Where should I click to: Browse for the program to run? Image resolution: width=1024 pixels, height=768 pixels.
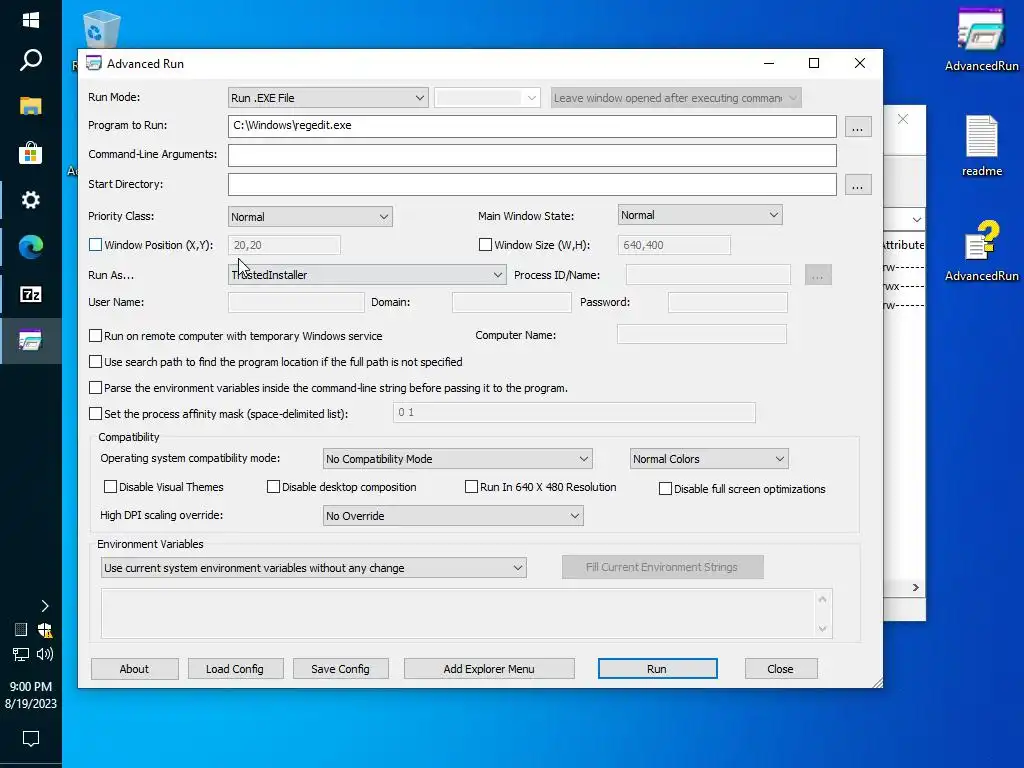tap(857, 127)
